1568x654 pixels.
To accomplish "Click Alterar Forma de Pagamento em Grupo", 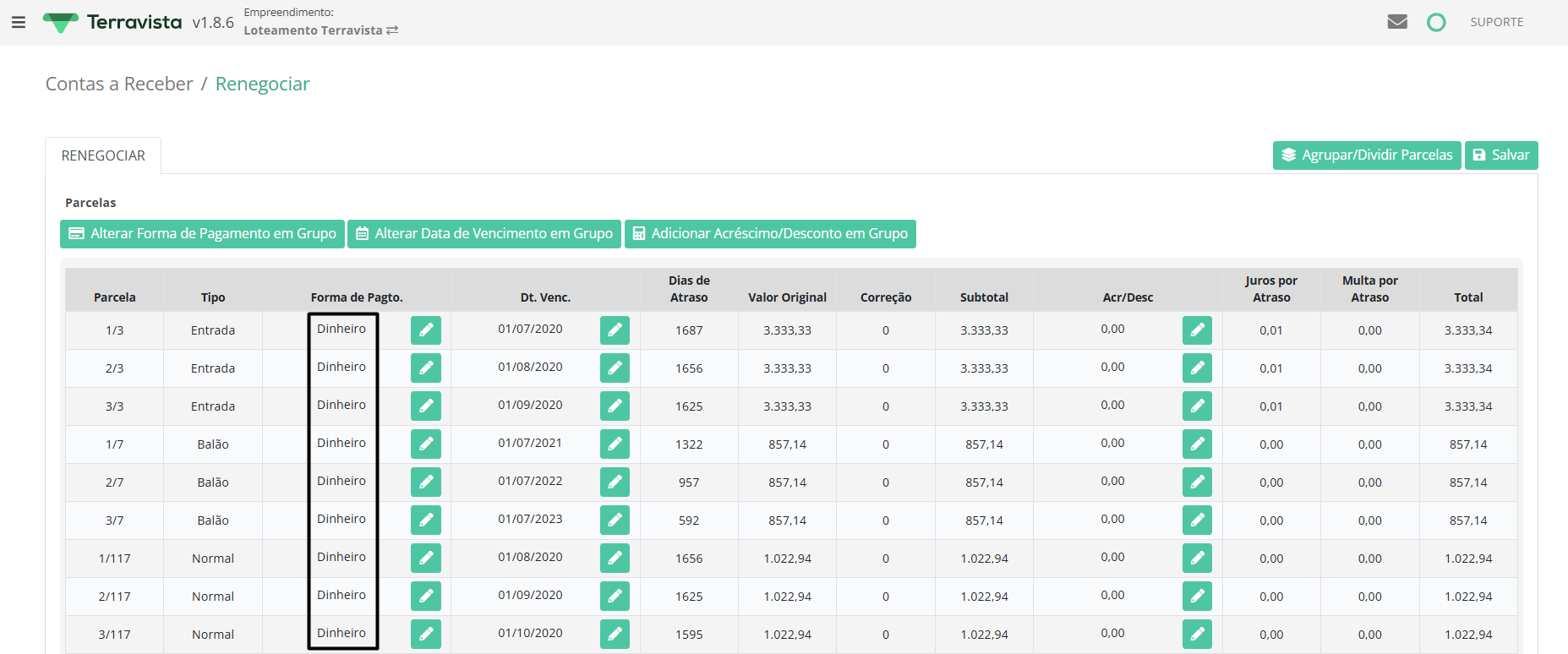I will coord(202,234).
